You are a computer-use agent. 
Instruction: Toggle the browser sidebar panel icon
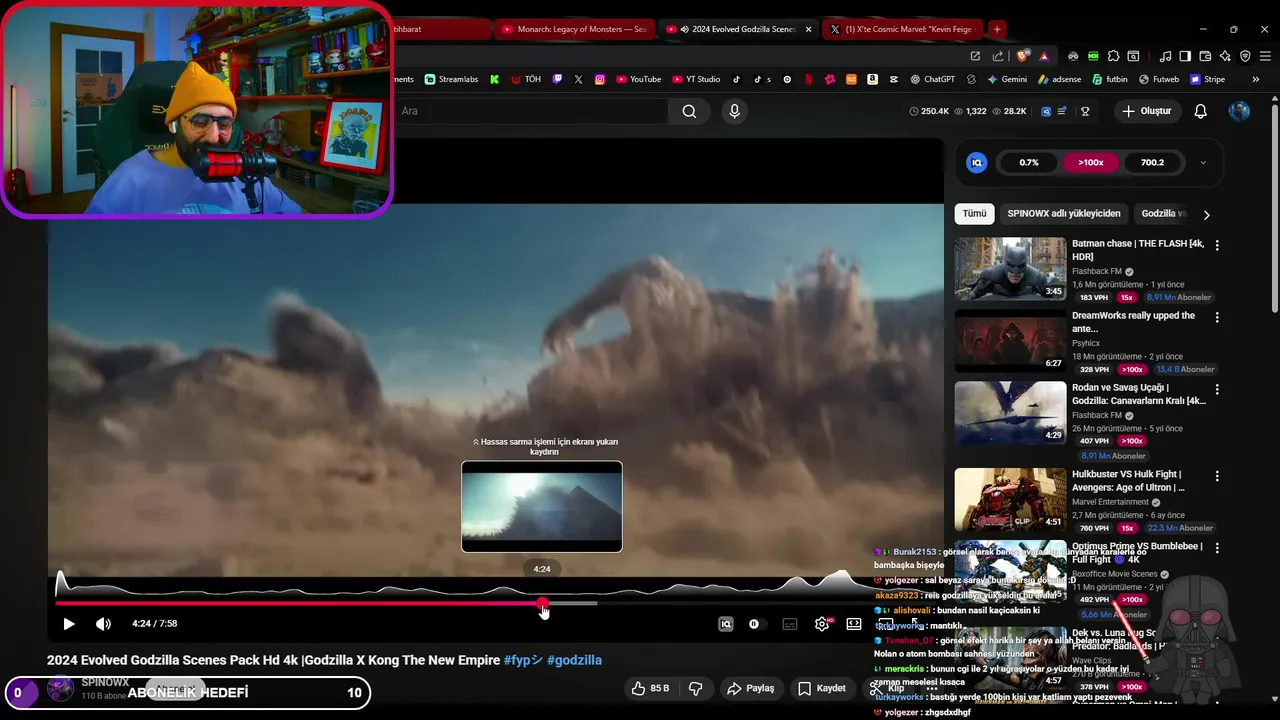[1185, 56]
